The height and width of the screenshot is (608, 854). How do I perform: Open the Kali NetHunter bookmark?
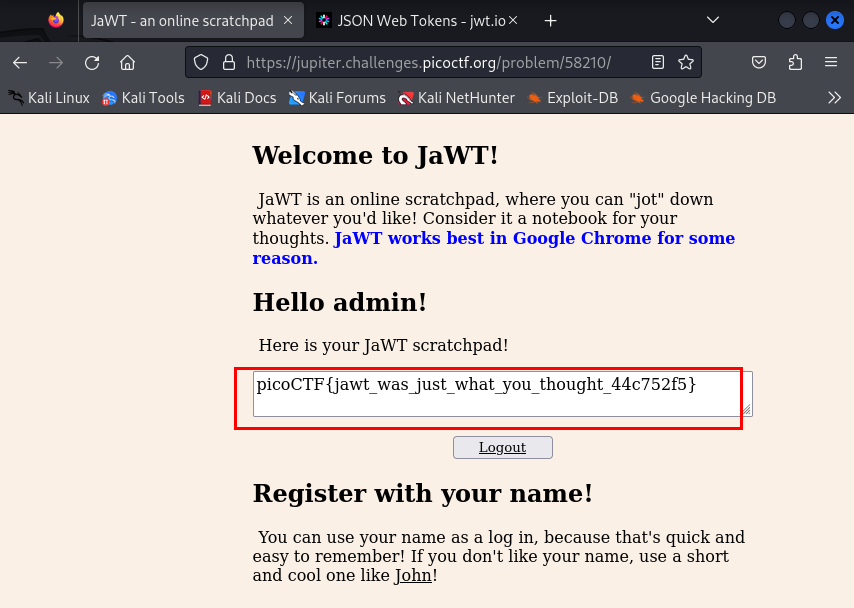pos(456,98)
